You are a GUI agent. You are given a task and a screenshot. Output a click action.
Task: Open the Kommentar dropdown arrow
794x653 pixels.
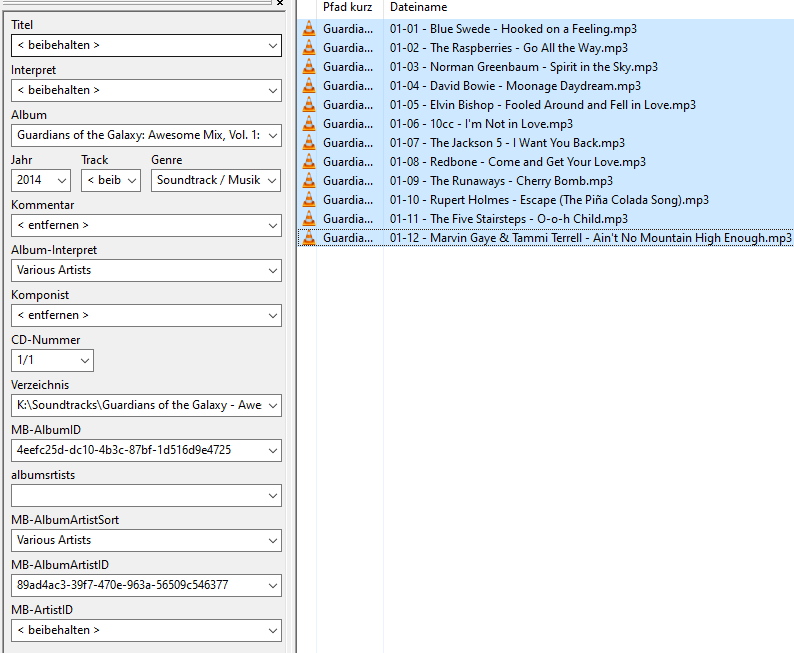pos(272,226)
